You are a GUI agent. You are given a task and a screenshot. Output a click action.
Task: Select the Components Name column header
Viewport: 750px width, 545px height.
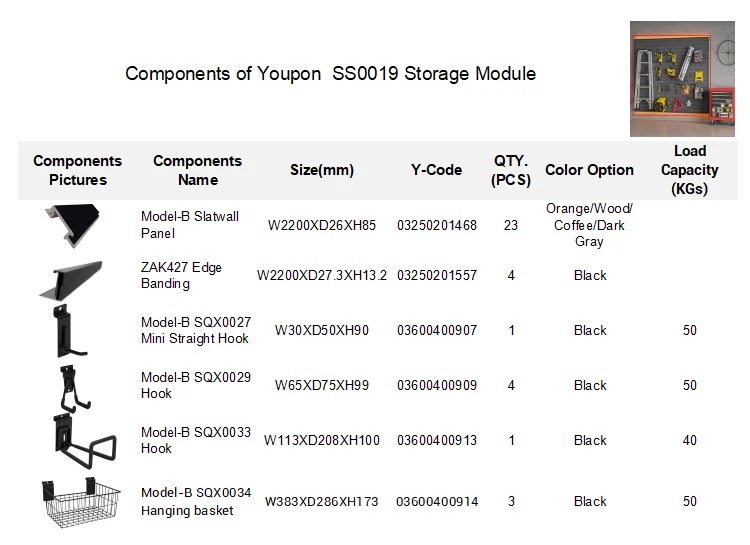point(197,170)
